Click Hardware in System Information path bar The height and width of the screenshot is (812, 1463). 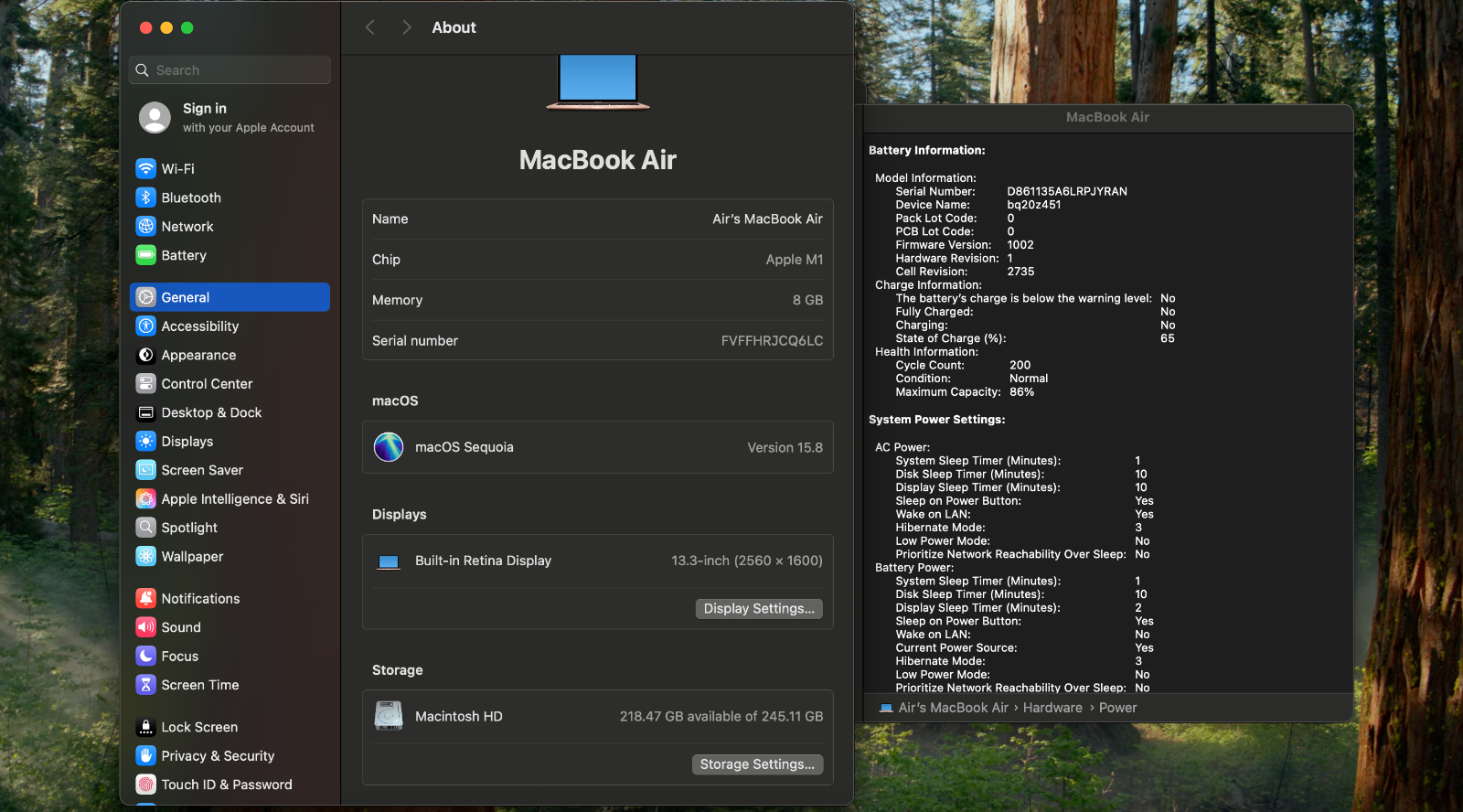click(1052, 708)
